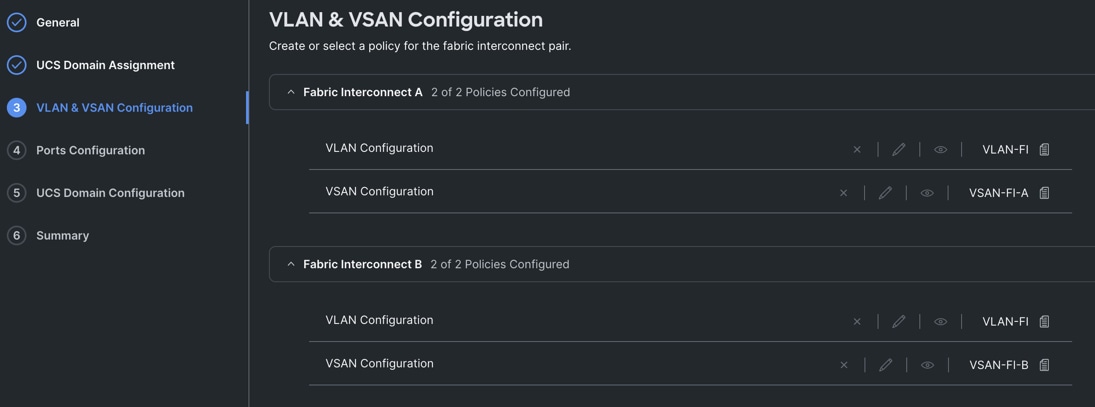Viewport: 1095px width, 407px height.
Task: Collapse the Fabric Interconnect B section
Action: pos(291,264)
